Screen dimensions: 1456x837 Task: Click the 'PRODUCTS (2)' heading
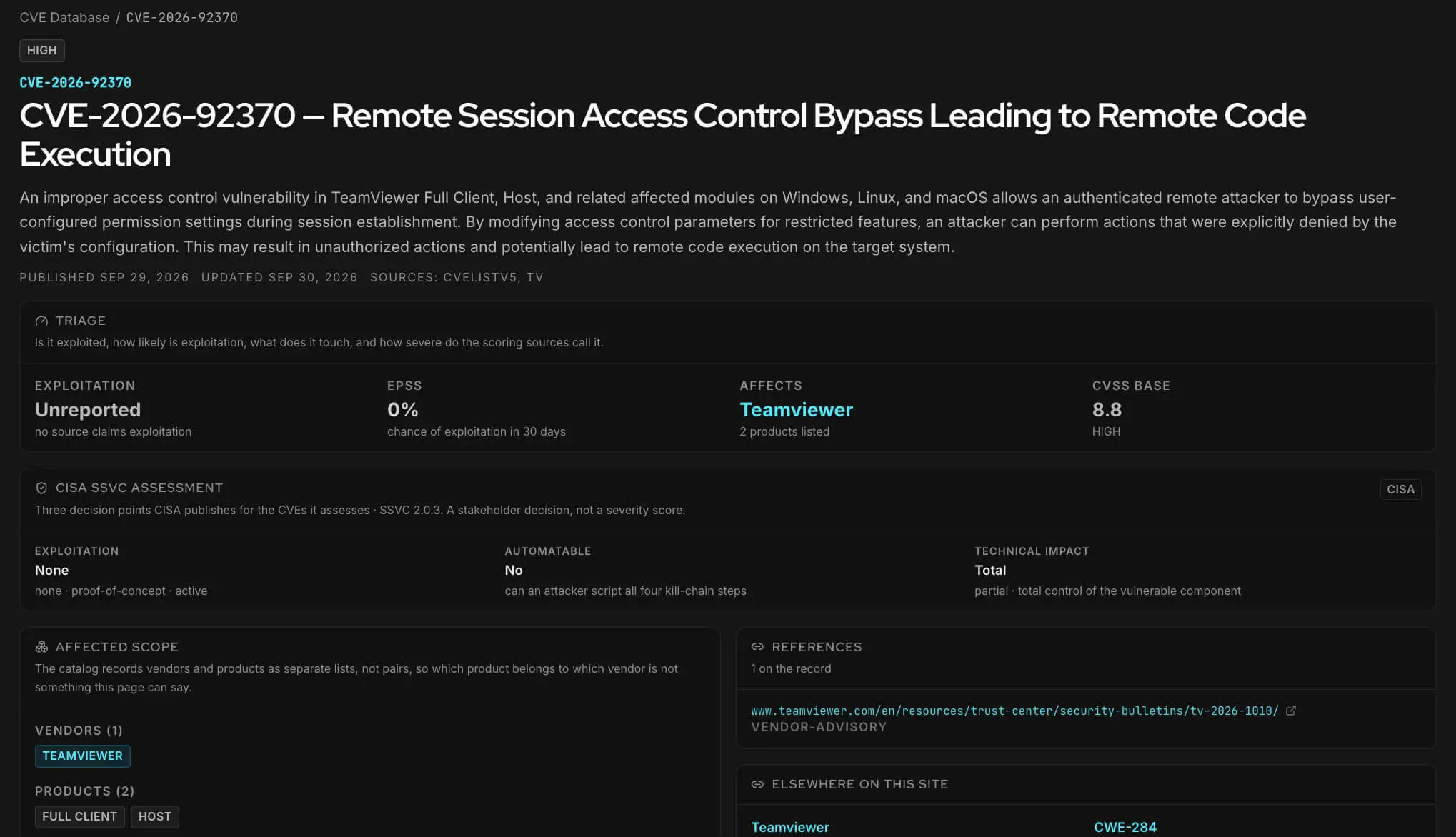click(x=85, y=791)
